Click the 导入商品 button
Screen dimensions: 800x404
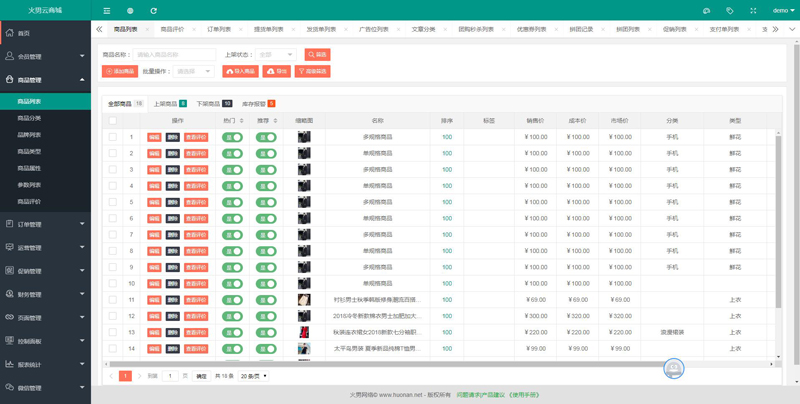(x=240, y=71)
